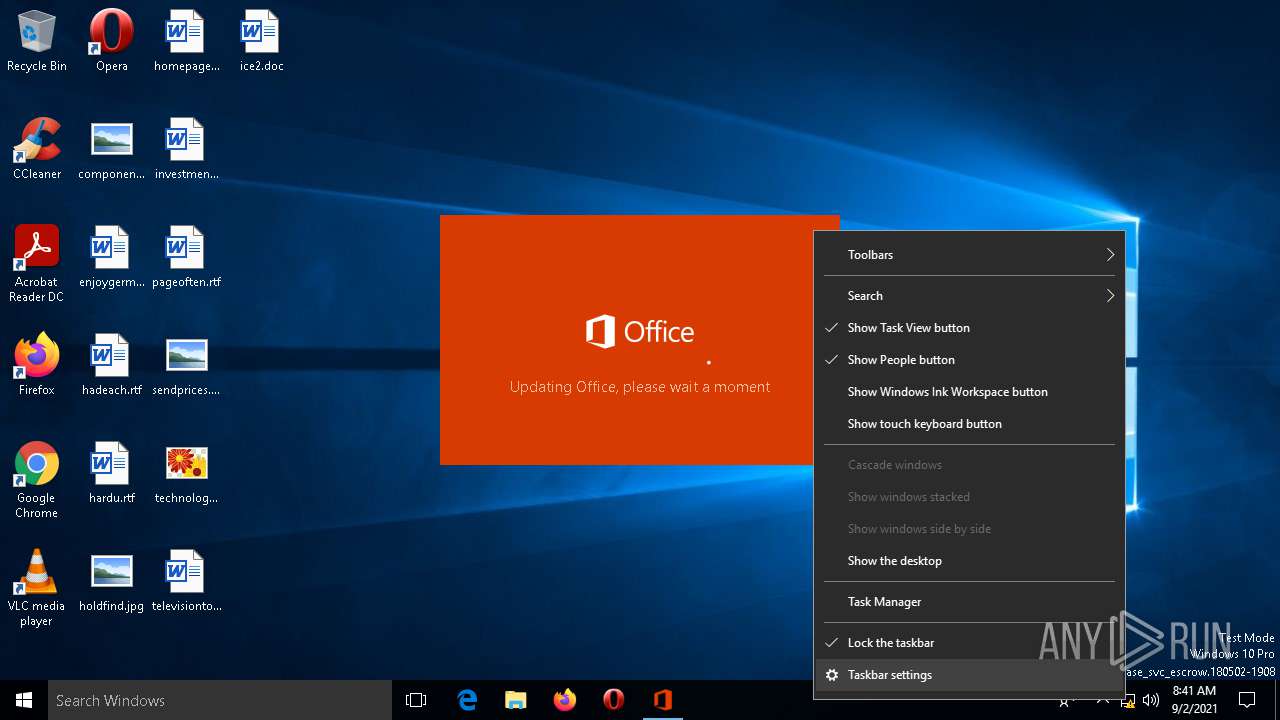This screenshot has height=720, width=1280.
Task: Select the Google Chrome desktop shortcut
Action: point(37,479)
